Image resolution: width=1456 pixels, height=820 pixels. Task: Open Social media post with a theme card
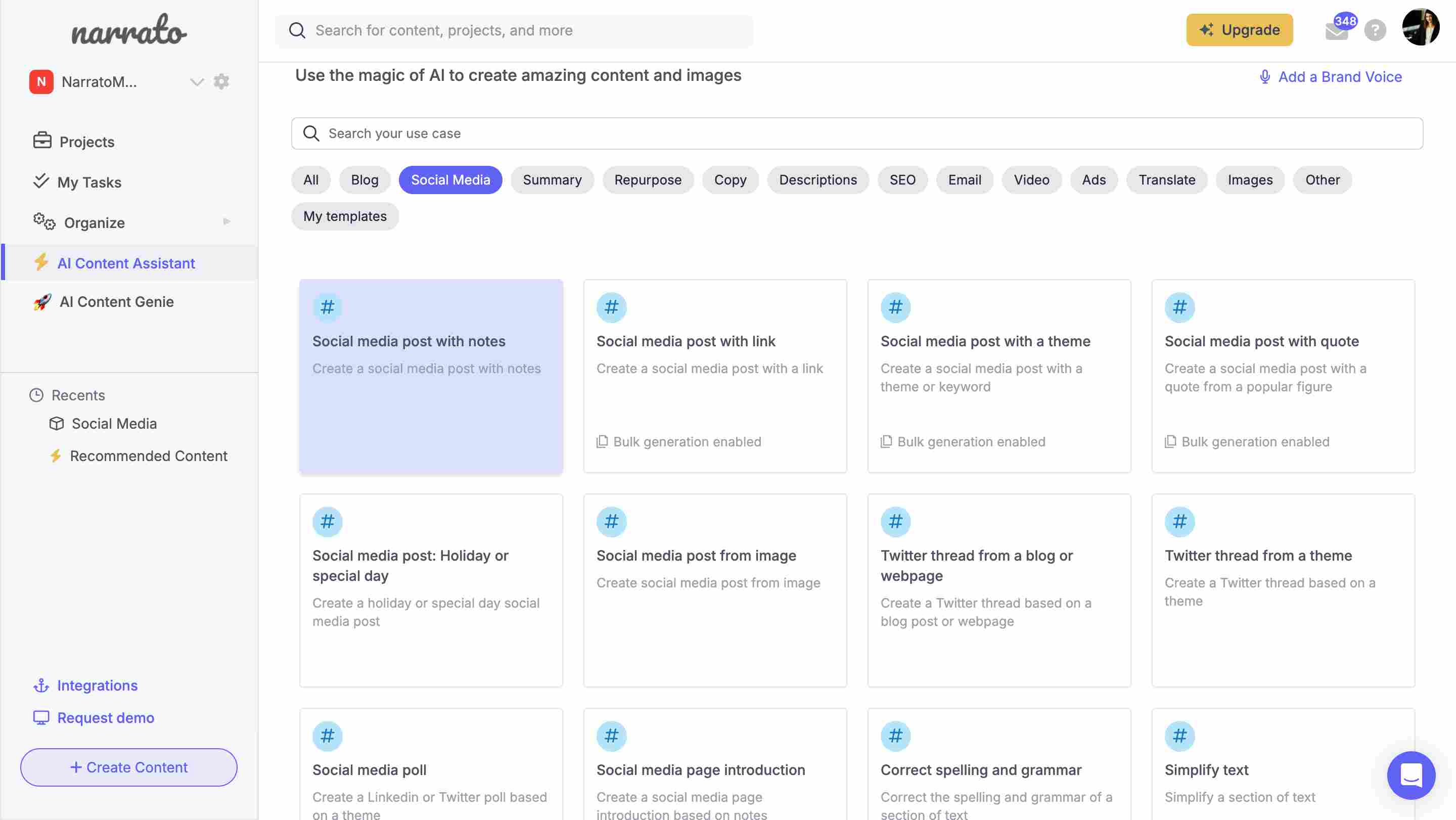click(999, 376)
